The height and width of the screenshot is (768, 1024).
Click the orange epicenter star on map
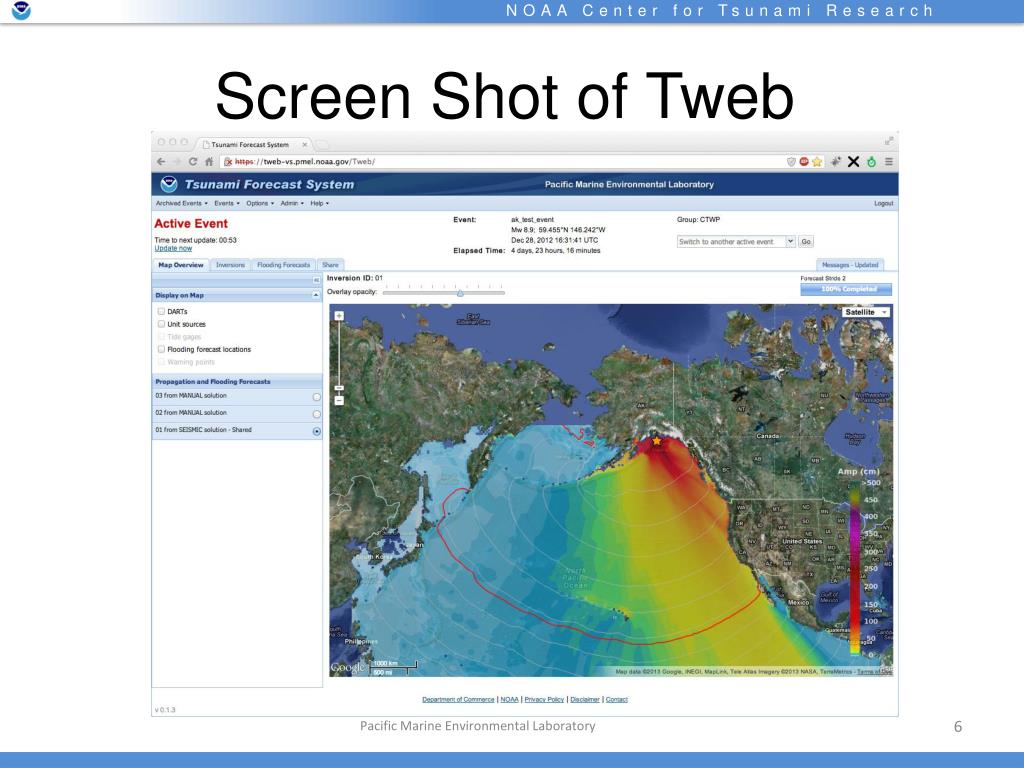click(656, 441)
